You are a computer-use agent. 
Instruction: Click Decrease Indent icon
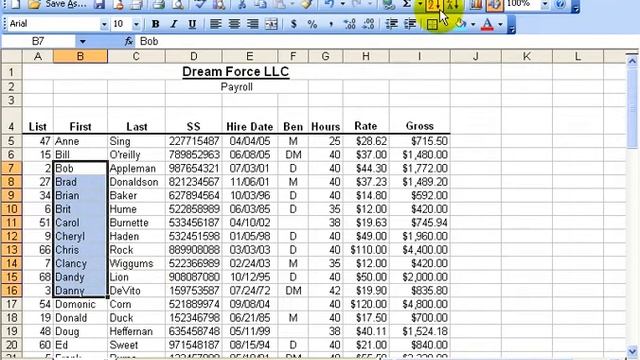(391, 24)
